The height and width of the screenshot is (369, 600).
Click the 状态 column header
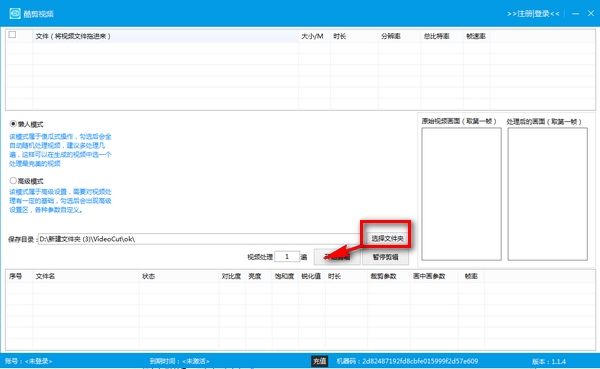click(179, 276)
